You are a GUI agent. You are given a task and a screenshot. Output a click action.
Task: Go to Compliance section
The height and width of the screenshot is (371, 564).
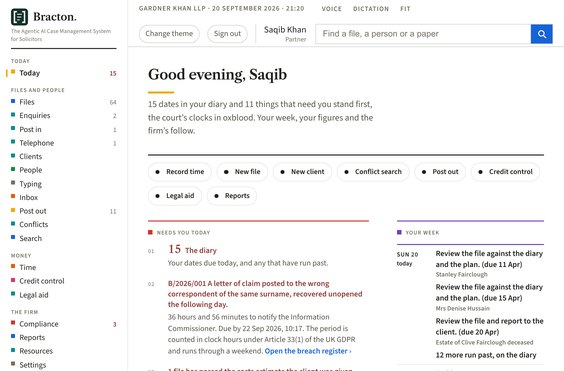tap(38, 324)
